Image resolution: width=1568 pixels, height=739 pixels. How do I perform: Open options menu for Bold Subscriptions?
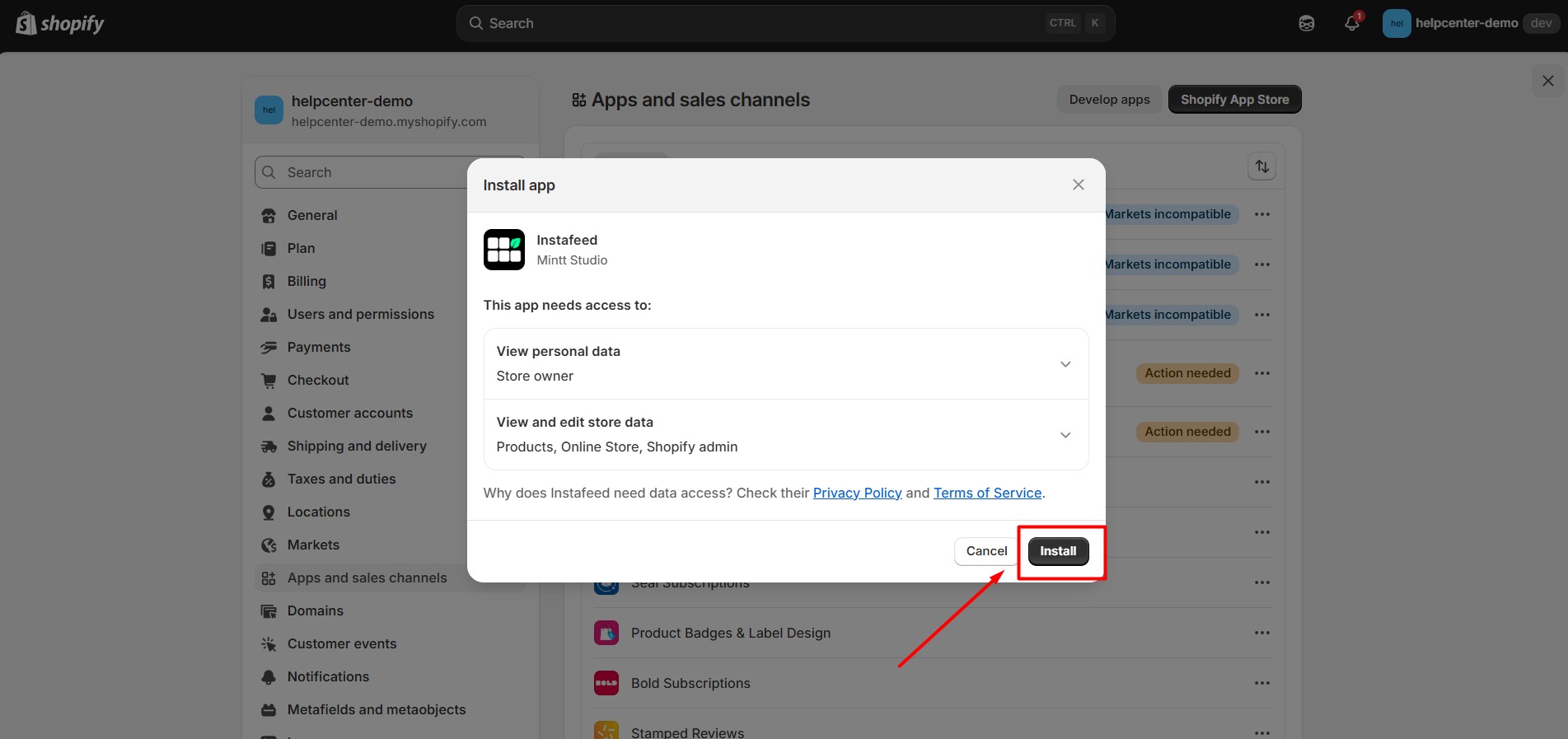coord(1262,683)
